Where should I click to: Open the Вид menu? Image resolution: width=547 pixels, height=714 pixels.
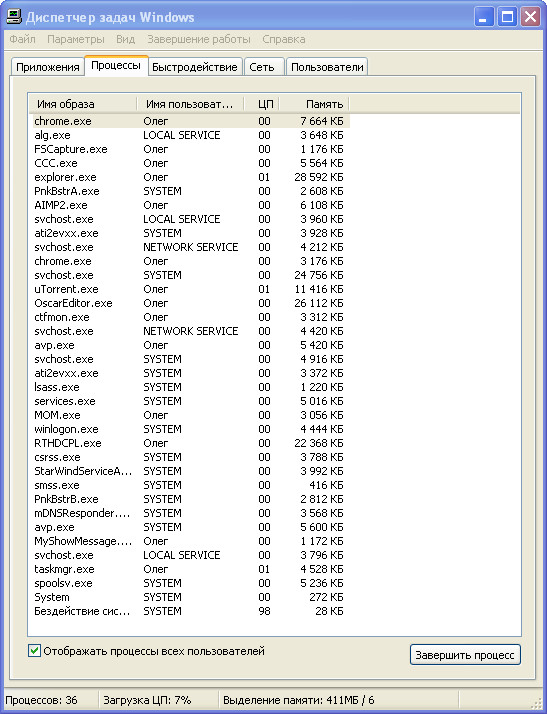(126, 39)
